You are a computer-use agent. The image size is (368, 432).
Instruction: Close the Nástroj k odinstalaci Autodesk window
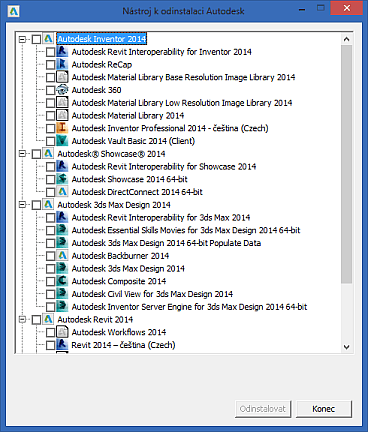pyautogui.click(x=347, y=8)
